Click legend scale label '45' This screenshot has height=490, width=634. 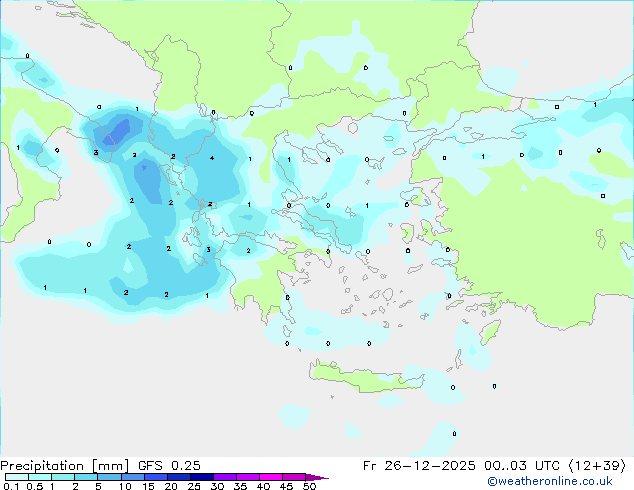tap(287, 486)
